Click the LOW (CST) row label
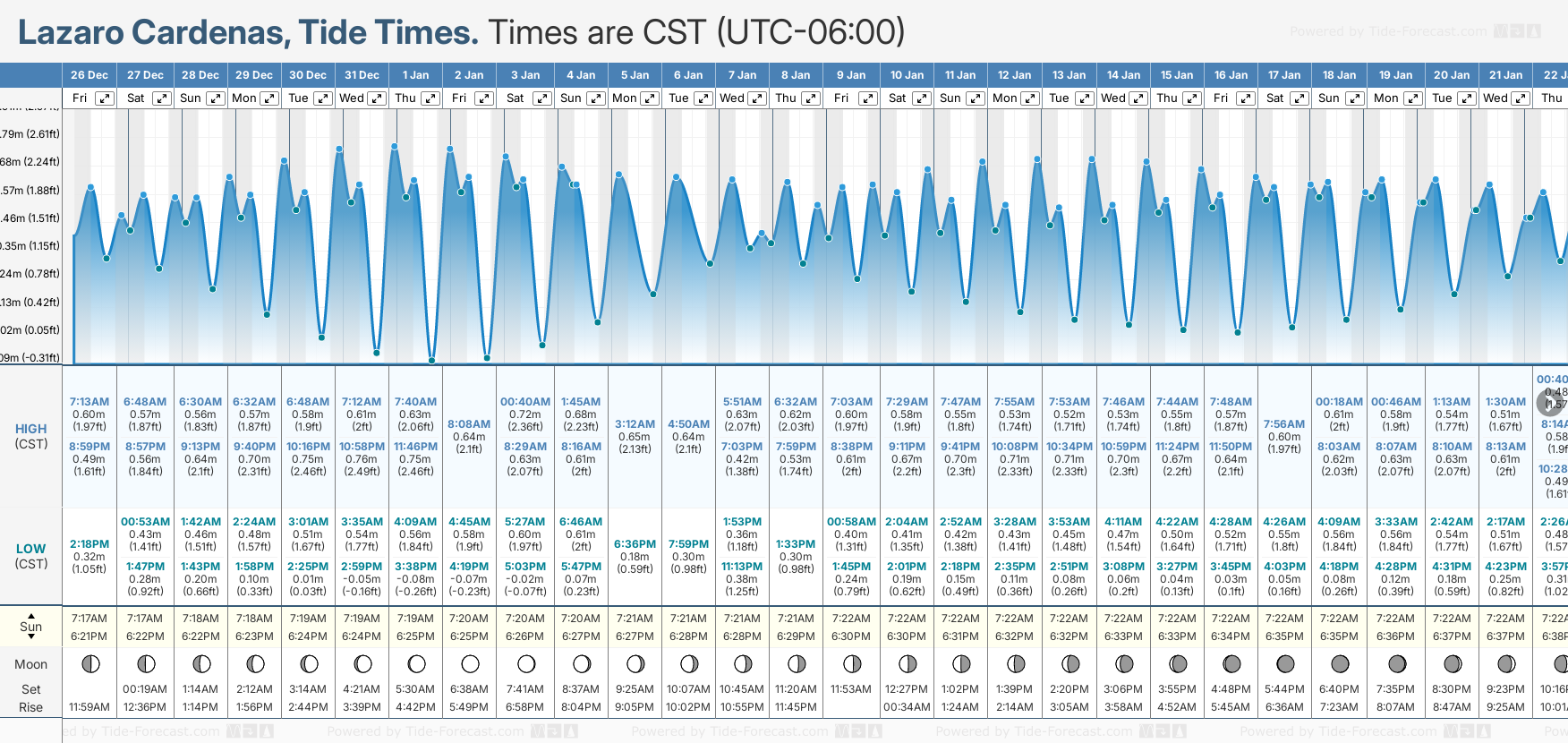Image resolution: width=1568 pixels, height=743 pixels. 30,556
